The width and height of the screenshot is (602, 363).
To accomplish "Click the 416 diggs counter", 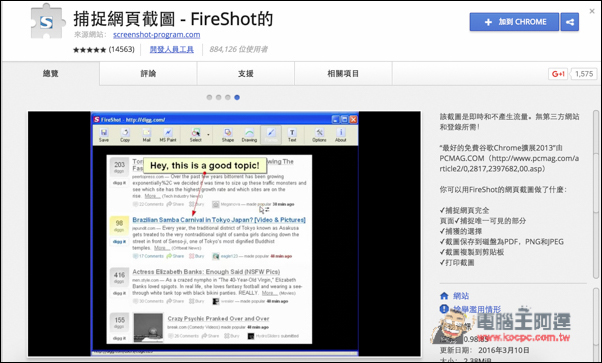I will [119, 277].
